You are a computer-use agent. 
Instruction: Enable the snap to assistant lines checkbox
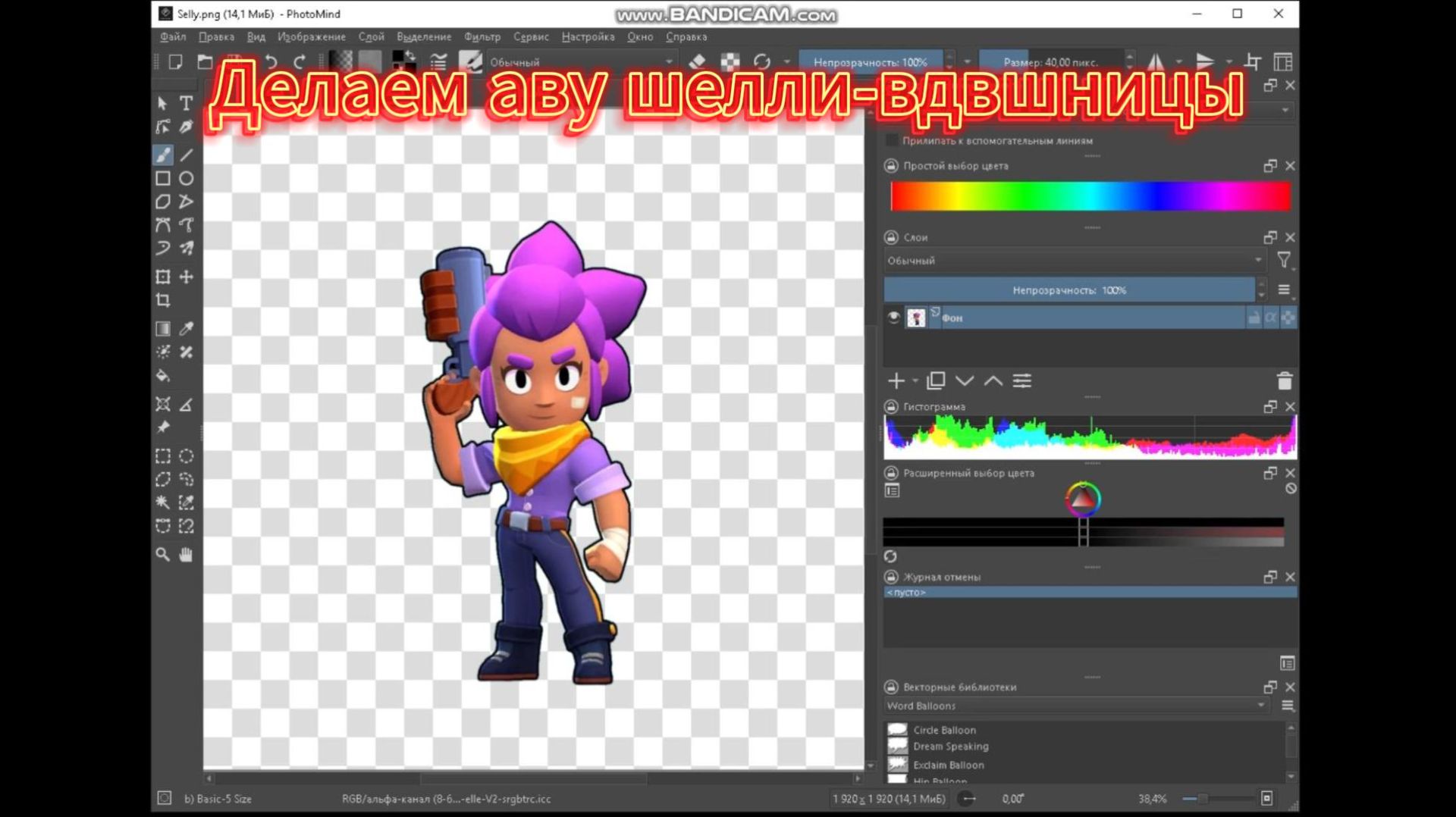click(892, 140)
